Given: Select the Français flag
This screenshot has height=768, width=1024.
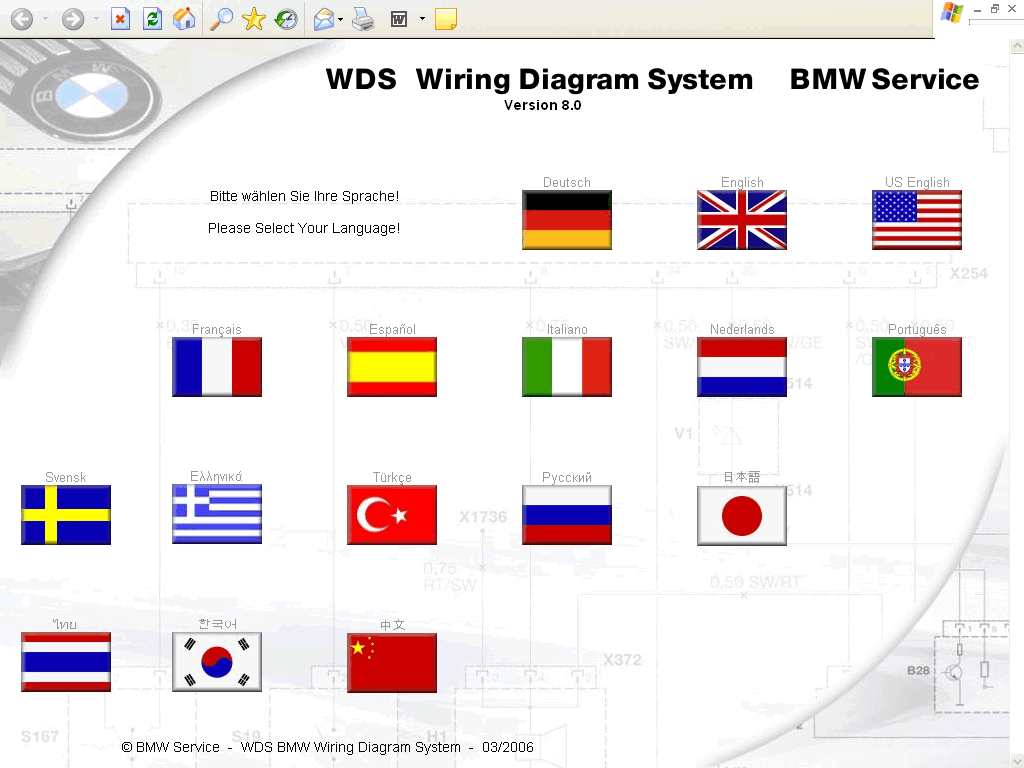Looking at the screenshot, I should pyautogui.click(x=217, y=367).
